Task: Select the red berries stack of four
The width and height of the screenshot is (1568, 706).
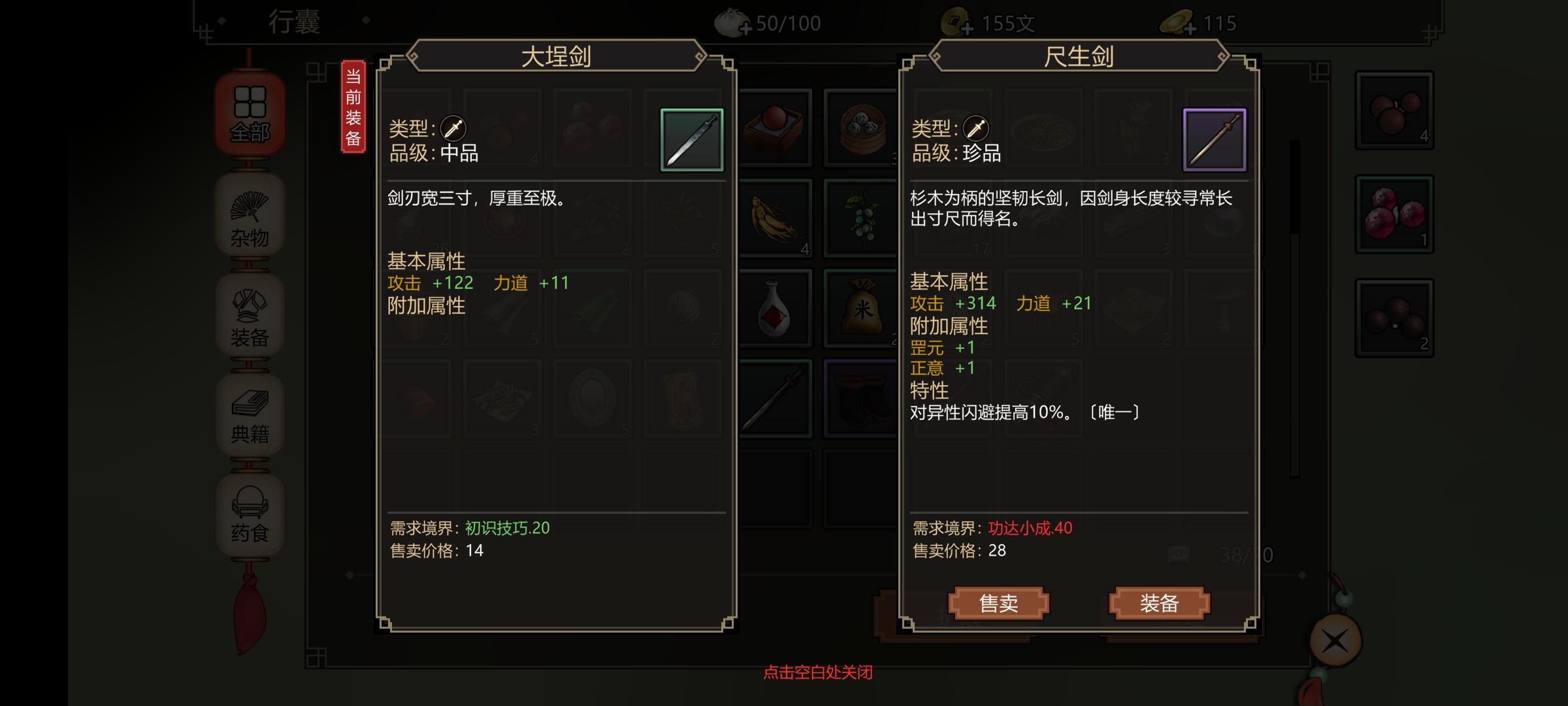Action: click(x=1394, y=110)
